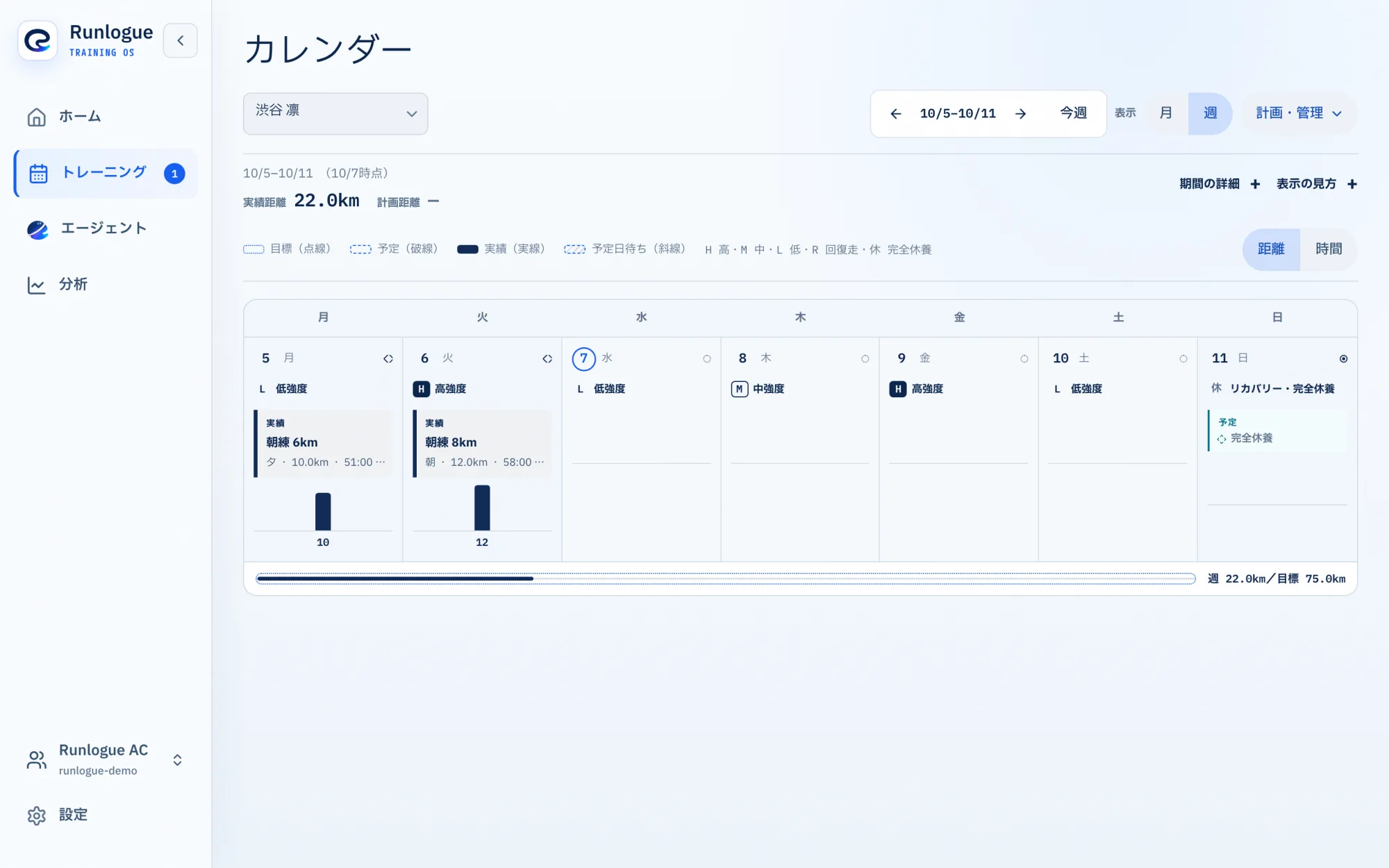This screenshot has height=868, width=1389.
Task: Open the 朝練 8km workout card
Action: [x=483, y=443]
